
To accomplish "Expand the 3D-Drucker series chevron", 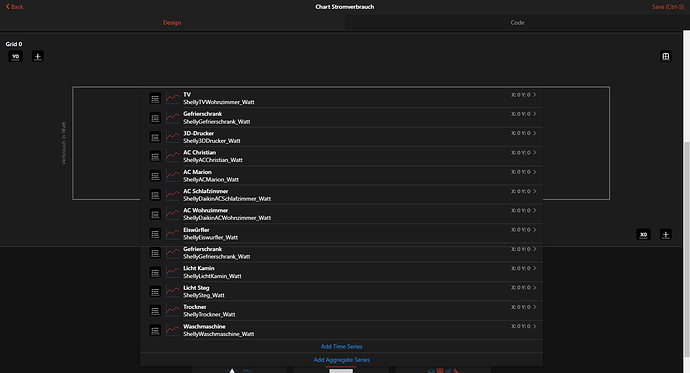I will 535,133.
